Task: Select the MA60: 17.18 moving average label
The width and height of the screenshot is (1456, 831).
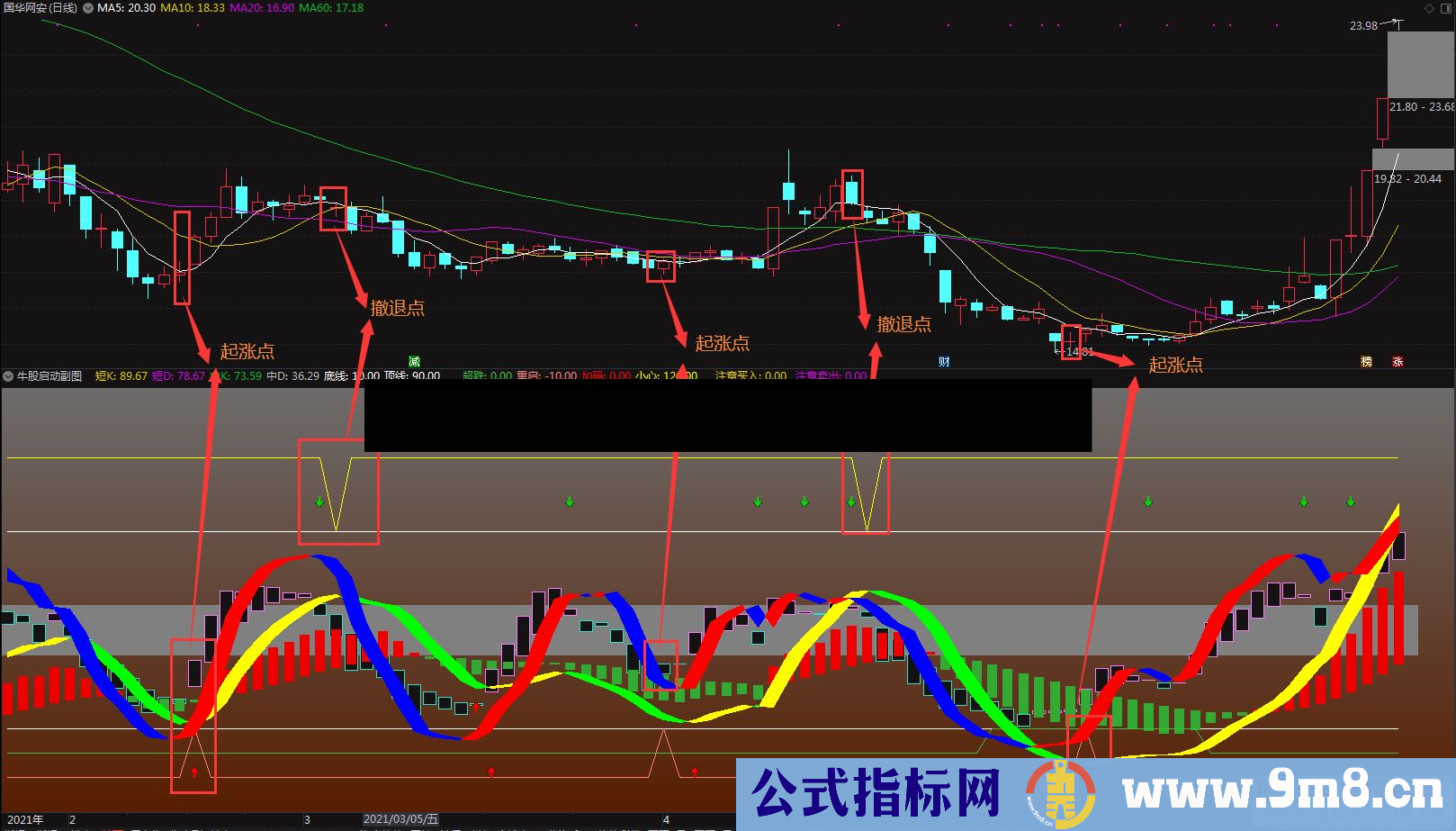Action: click(331, 8)
